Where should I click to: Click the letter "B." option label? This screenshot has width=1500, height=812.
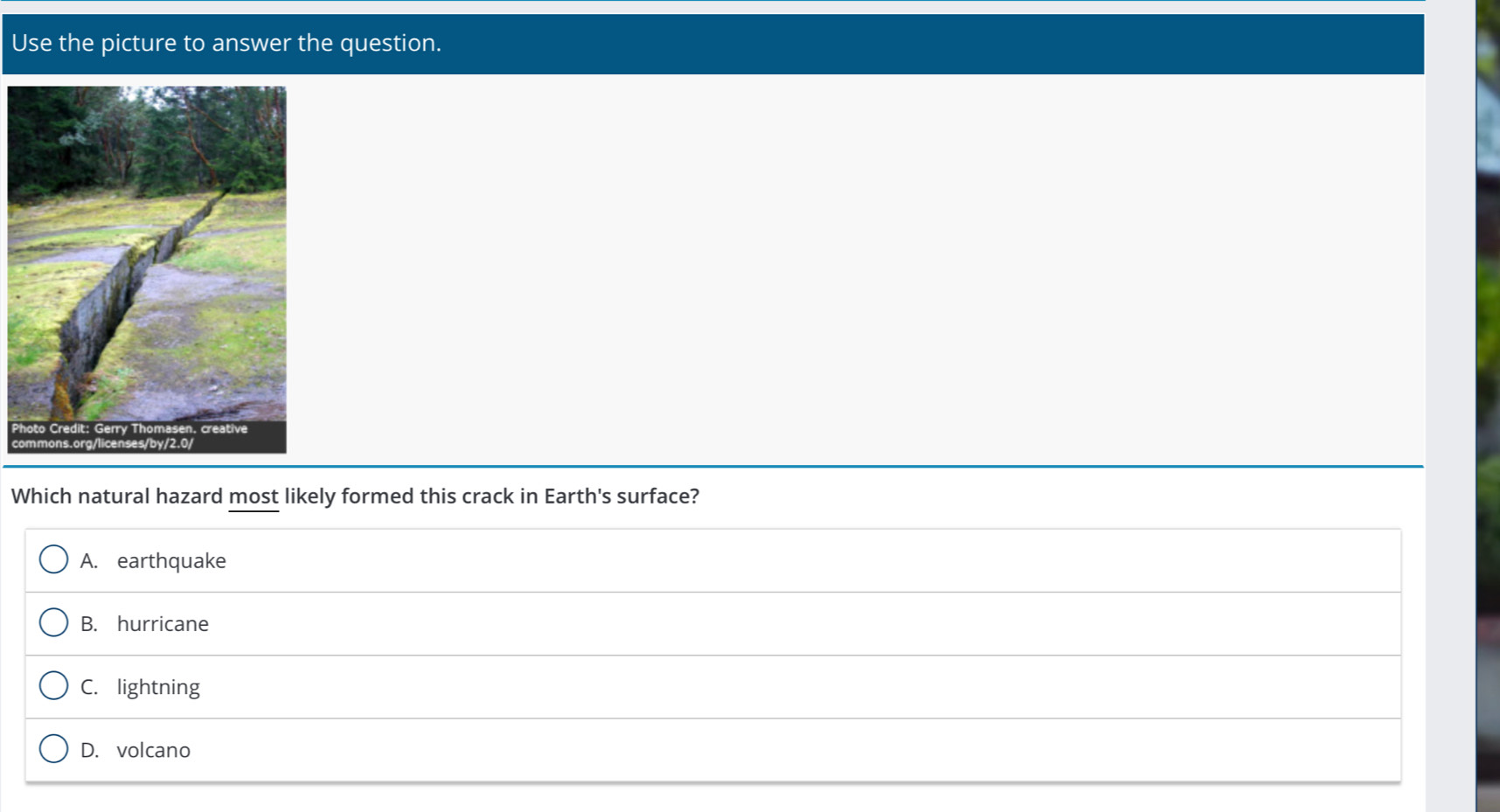pos(89,624)
